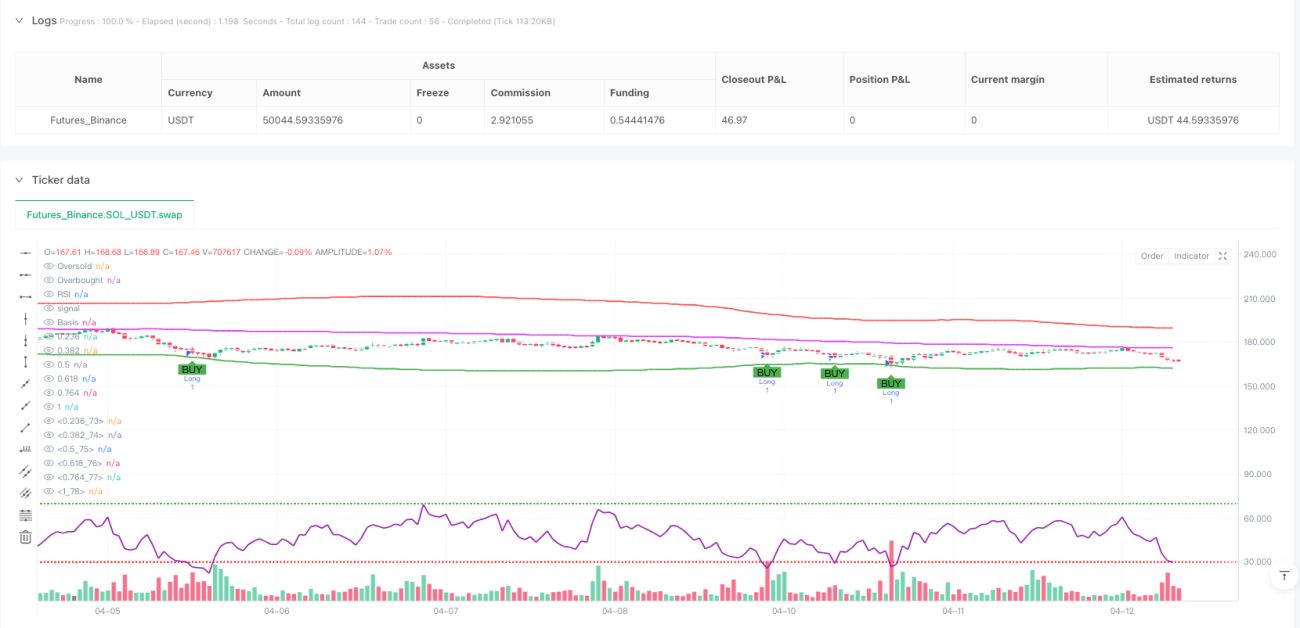The width and height of the screenshot is (1300, 628).
Task: Click the first BUY Long marker
Action: [x=191, y=370]
